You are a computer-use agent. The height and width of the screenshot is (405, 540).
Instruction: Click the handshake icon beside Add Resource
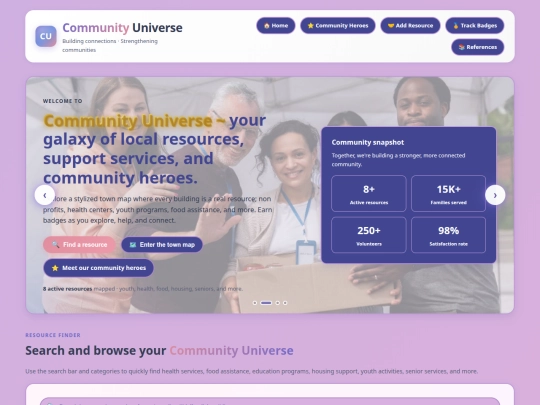[x=391, y=26]
